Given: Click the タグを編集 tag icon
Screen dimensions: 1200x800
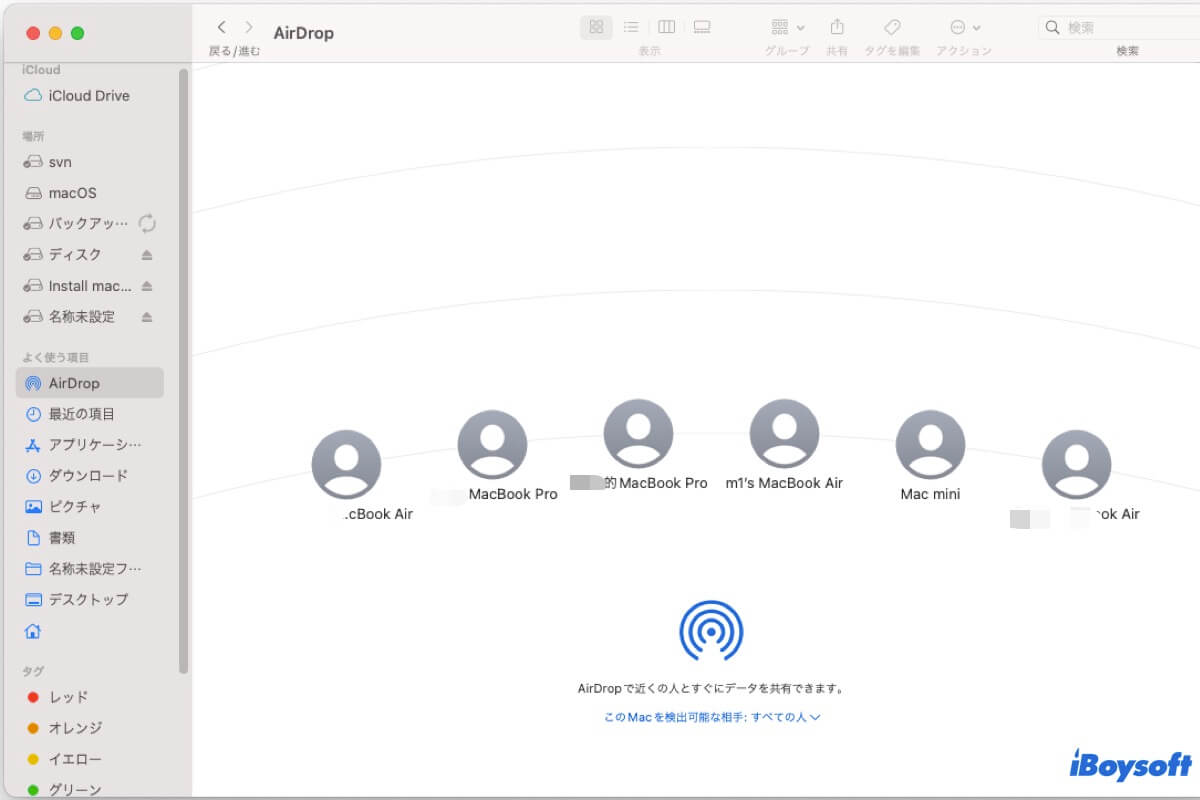Looking at the screenshot, I should 891,27.
